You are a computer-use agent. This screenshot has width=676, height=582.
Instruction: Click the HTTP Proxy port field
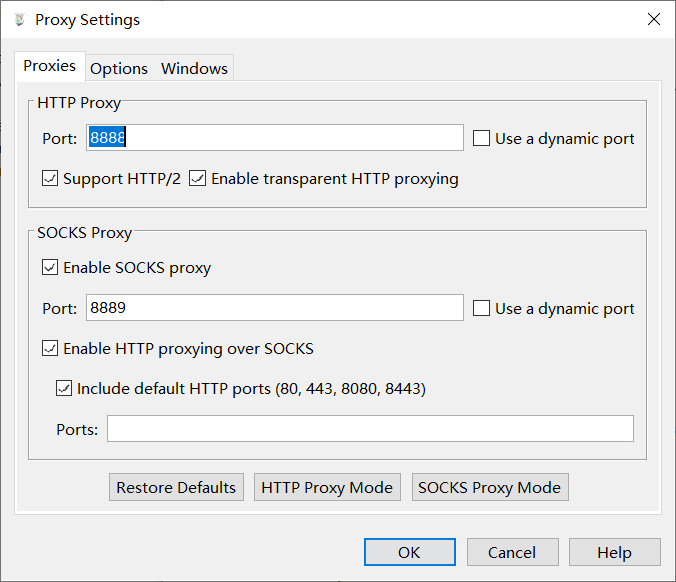click(x=274, y=138)
